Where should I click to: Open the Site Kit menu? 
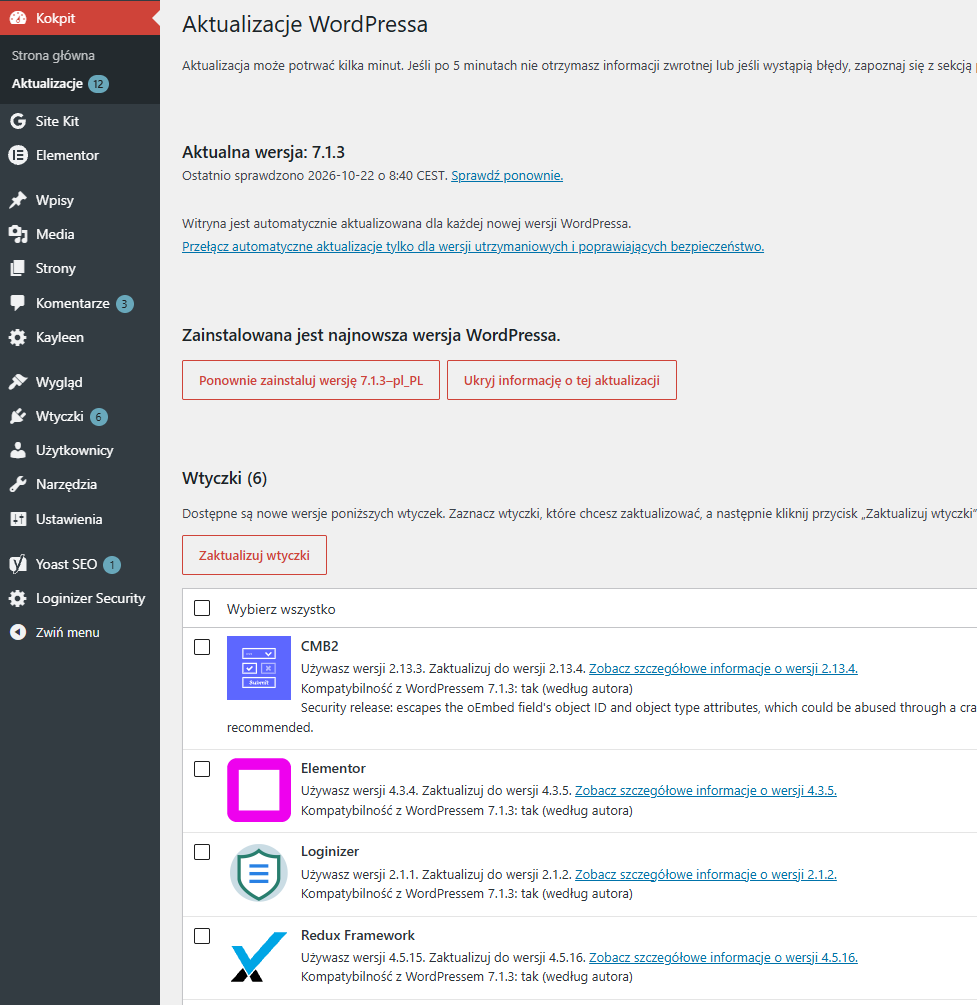(x=57, y=121)
